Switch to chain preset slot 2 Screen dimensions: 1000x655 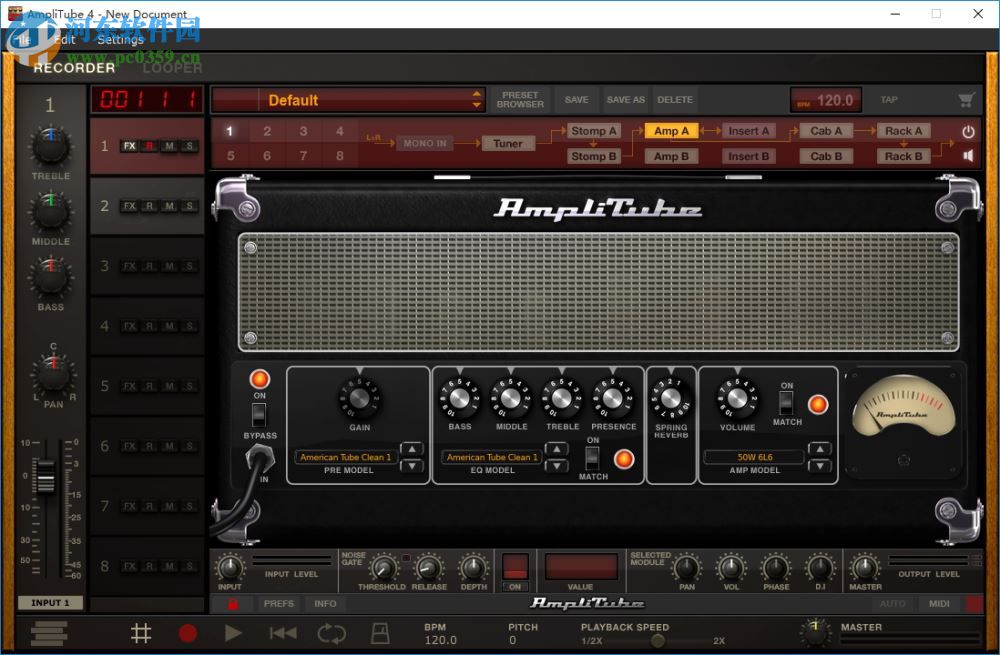267,130
